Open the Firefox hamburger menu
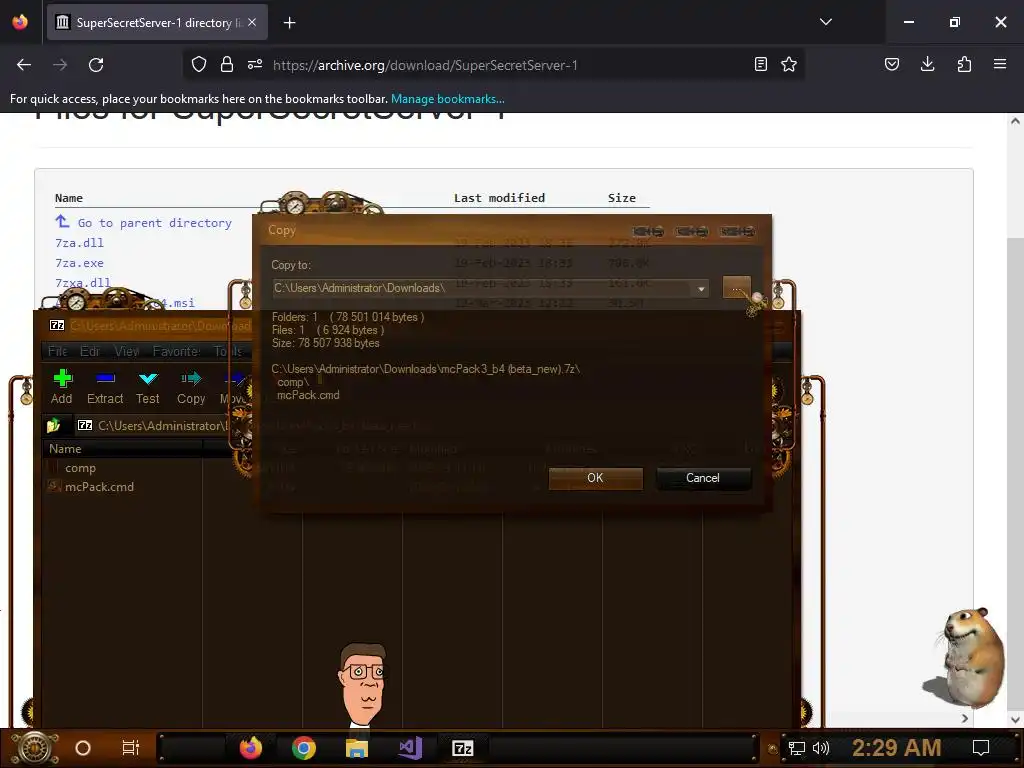 pos(1000,65)
